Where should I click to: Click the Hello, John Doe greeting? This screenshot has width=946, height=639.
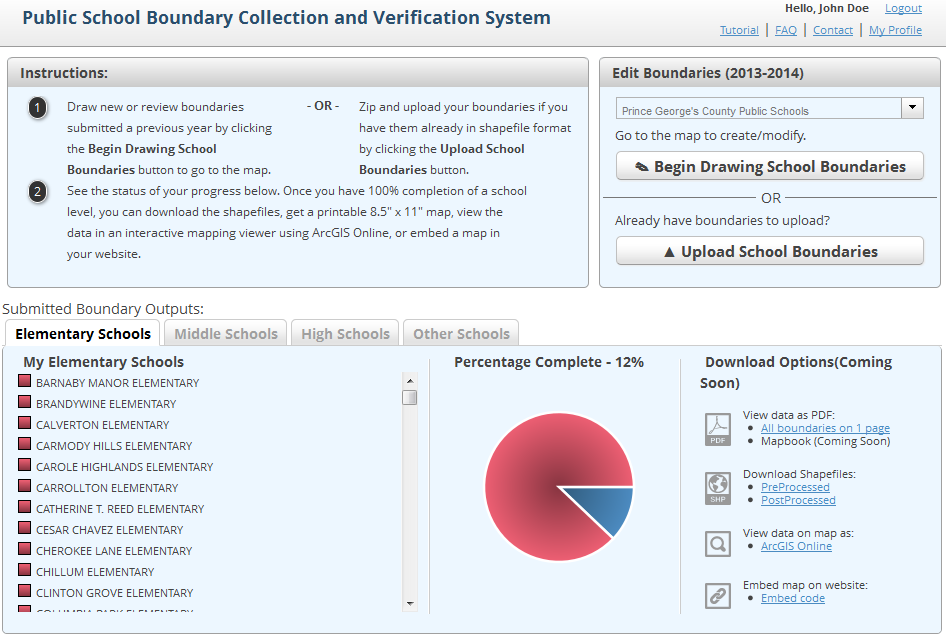coord(827,8)
